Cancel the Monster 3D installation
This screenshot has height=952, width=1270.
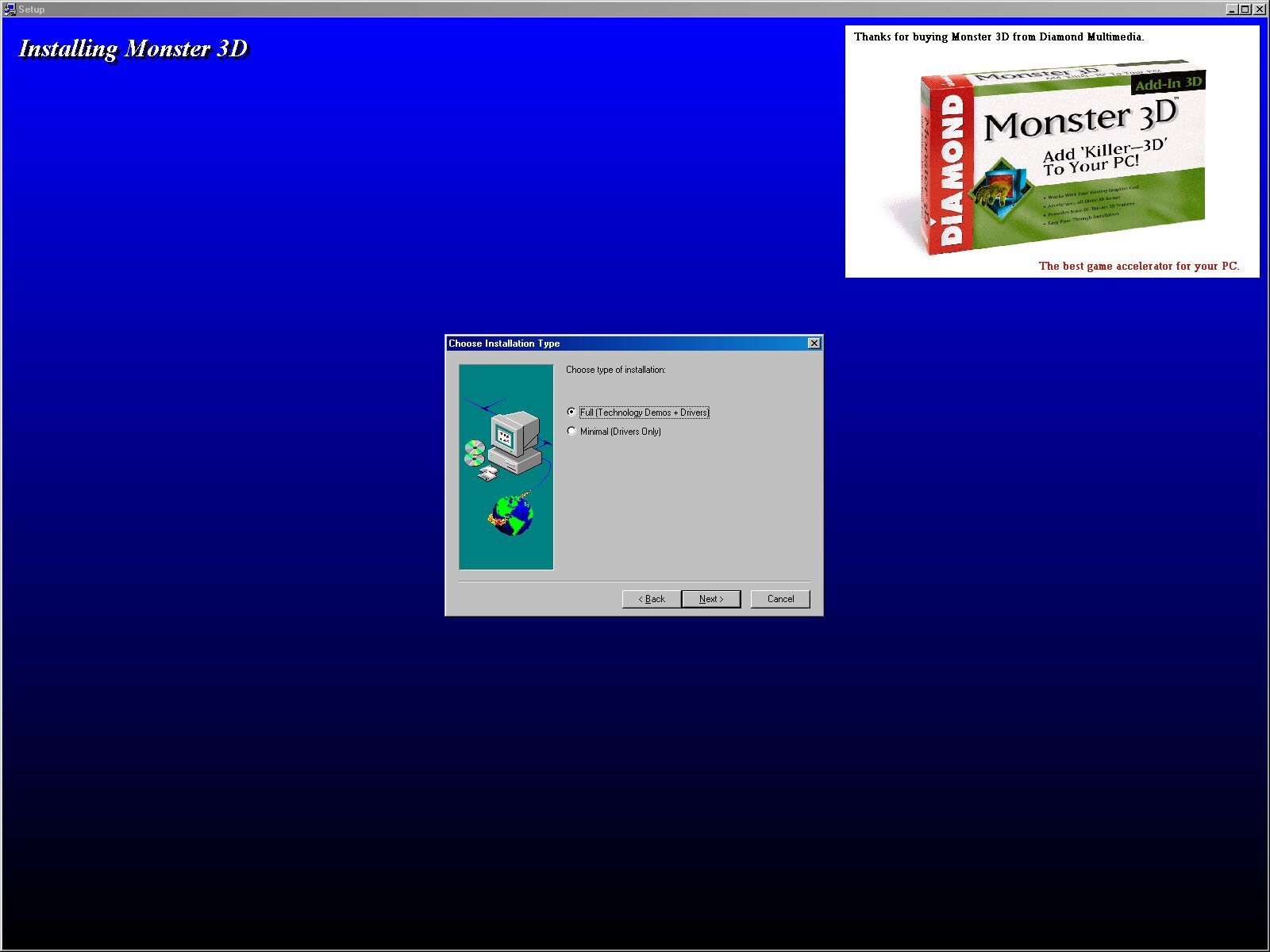pos(780,599)
